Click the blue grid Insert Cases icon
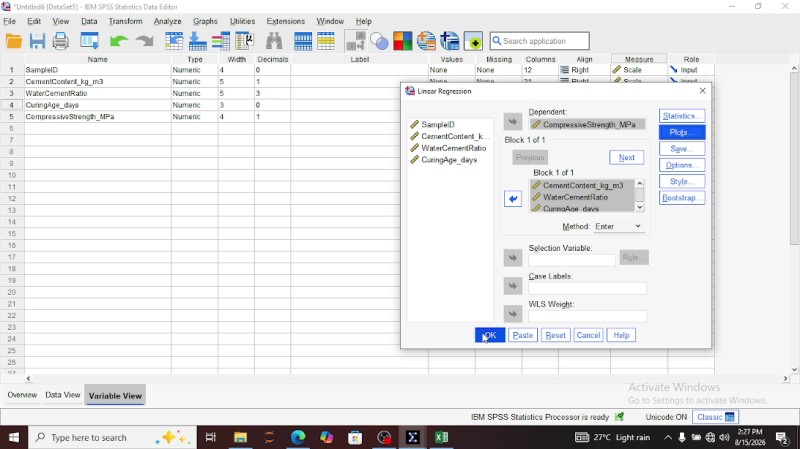Image resolution: width=800 pixels, height=449 pixels. (303, 41)
